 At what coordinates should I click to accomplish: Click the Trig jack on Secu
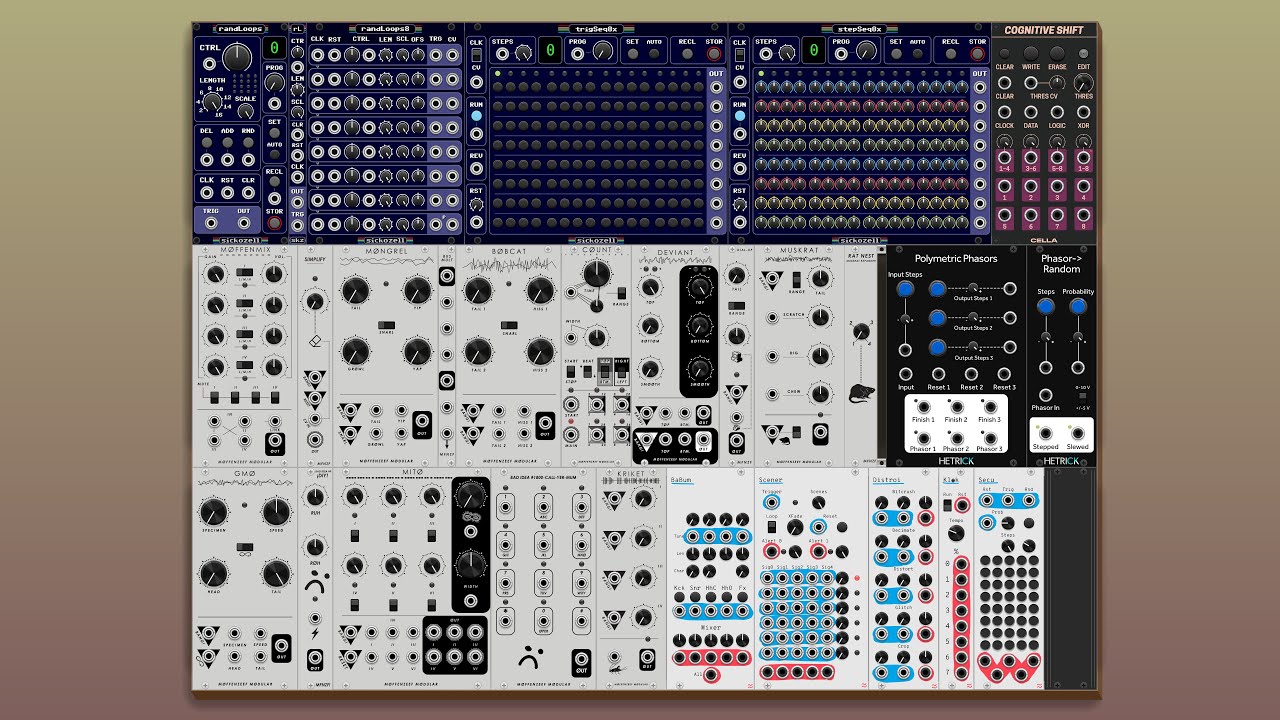[x=1009, y=501]
